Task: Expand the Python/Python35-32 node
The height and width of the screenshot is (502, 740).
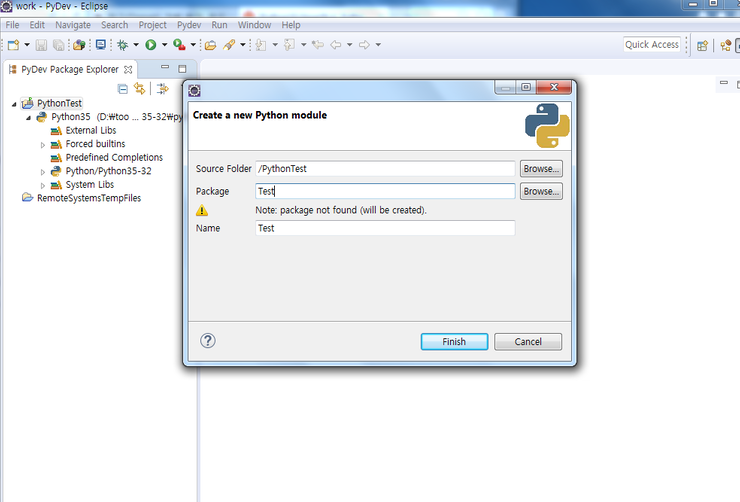Action: pyautogui.click(x=42, y=172)
